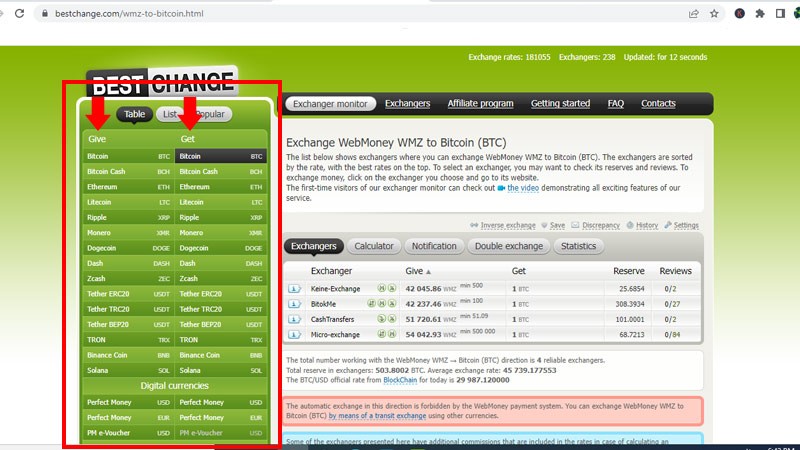Click the browser share page icon

[x=693, y=14]
